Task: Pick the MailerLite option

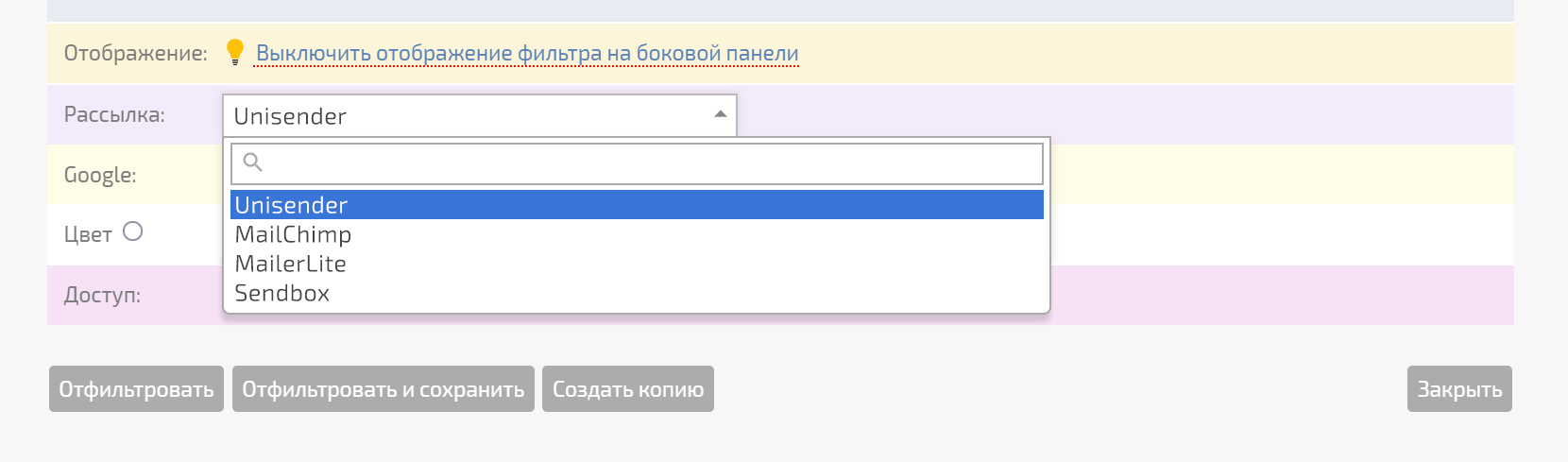Action: pos(291,264)
